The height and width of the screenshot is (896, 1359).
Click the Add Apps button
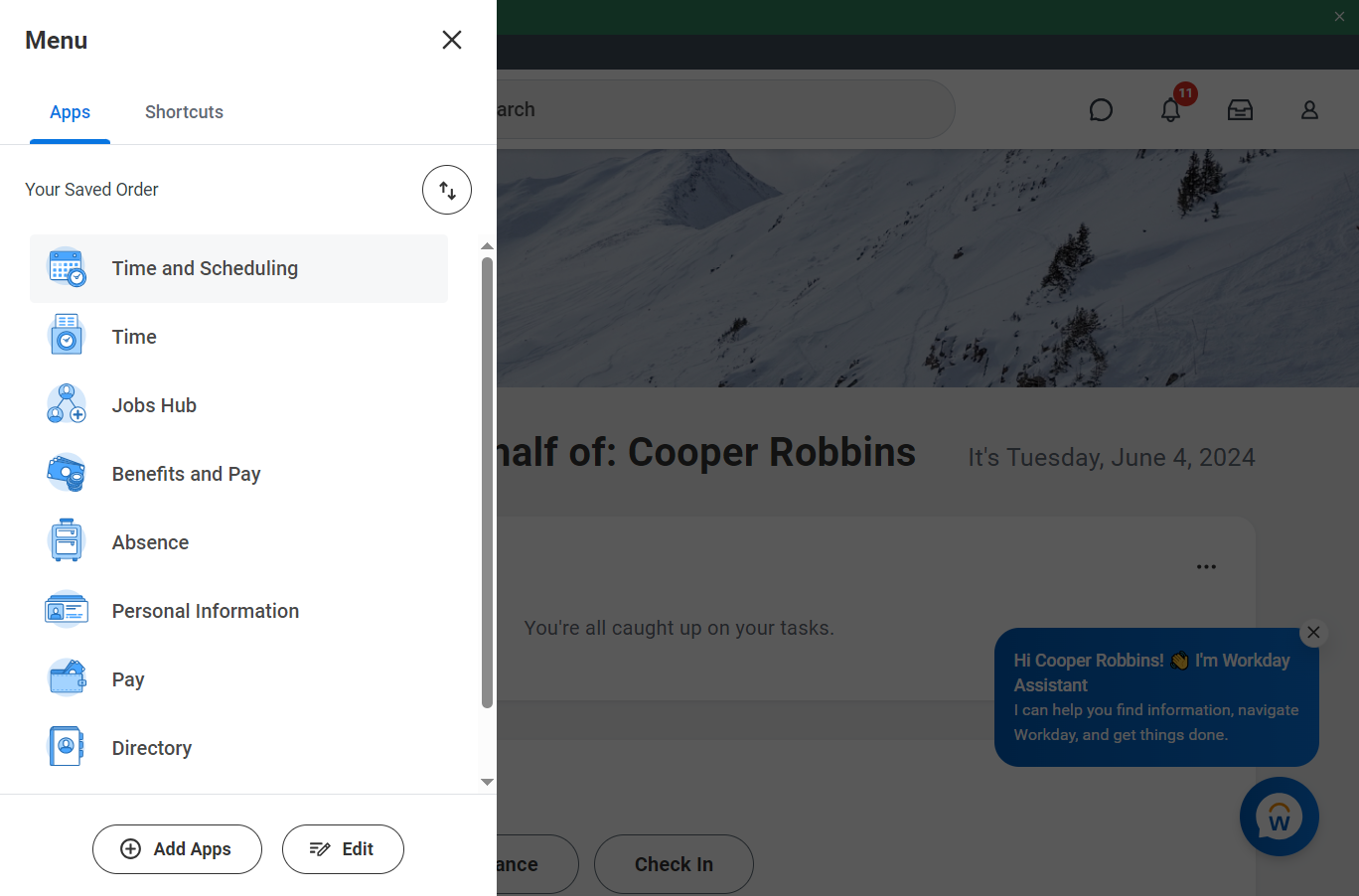[x=177, y=849]
